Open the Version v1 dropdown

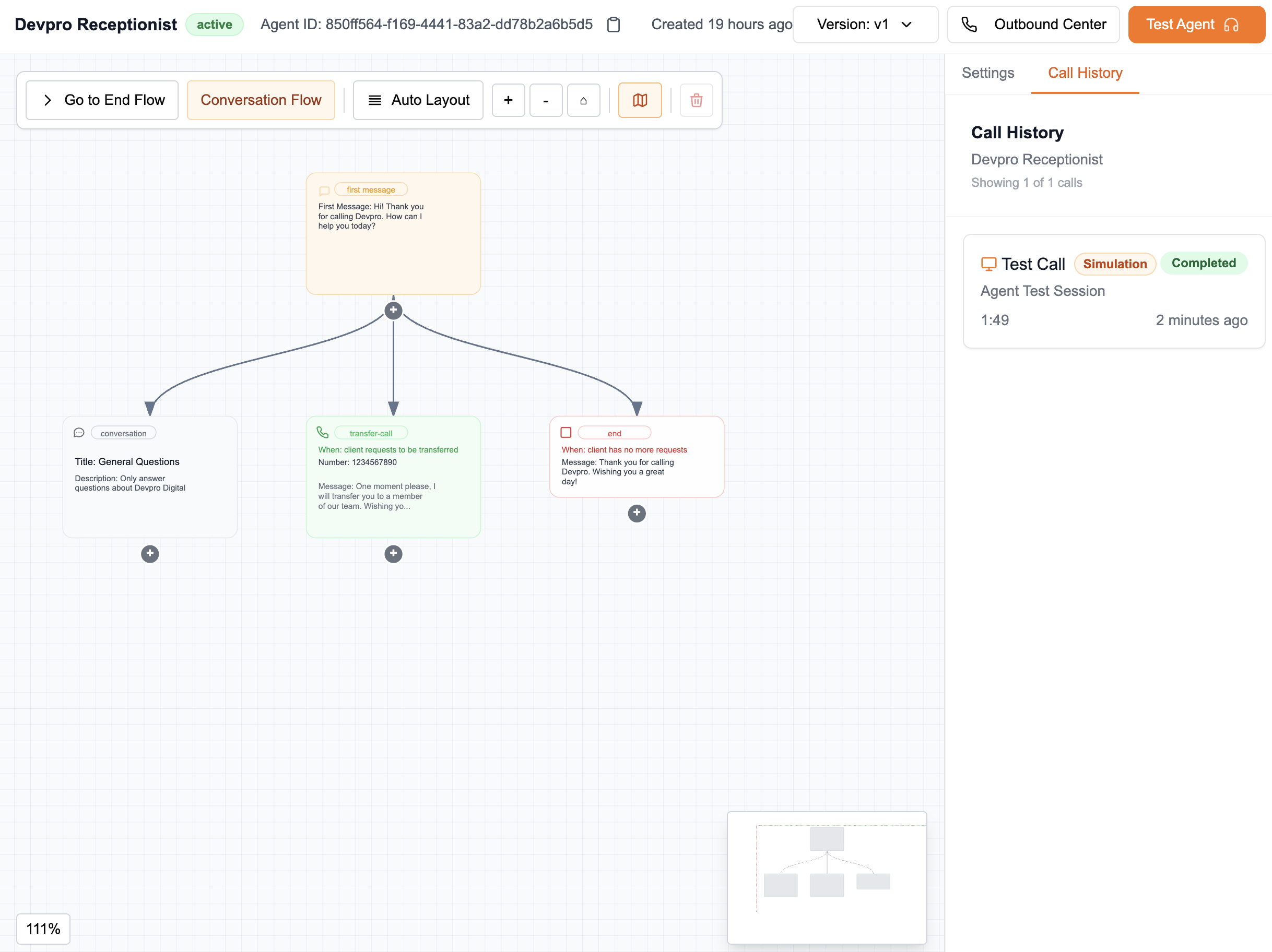click(864, 25)
